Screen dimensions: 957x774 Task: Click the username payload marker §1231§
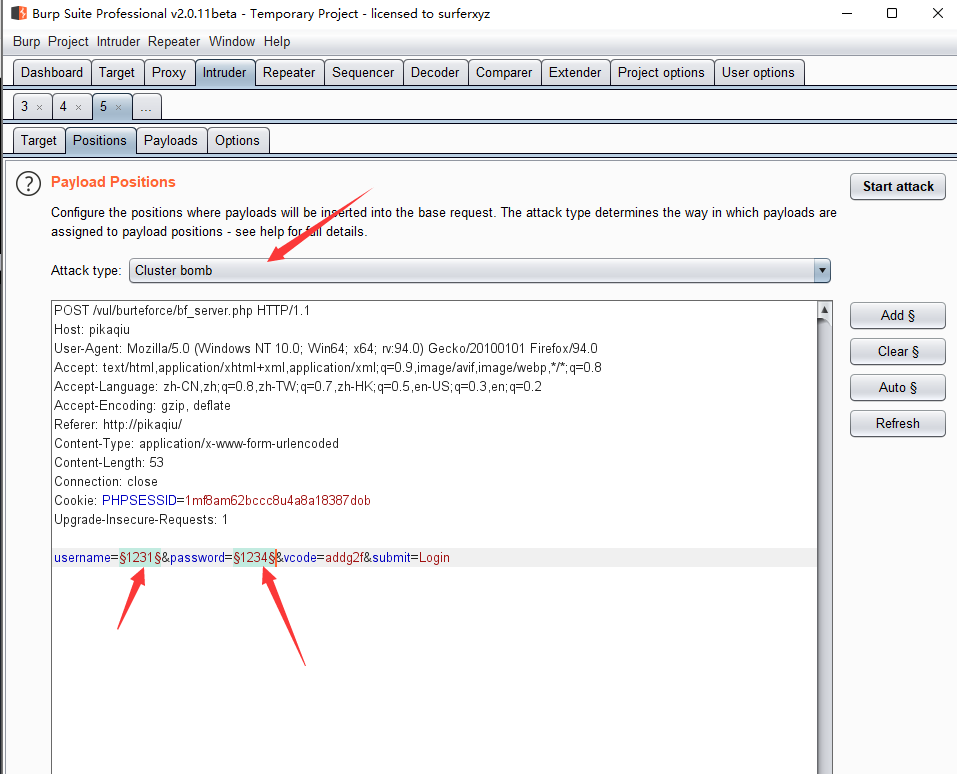[x=140, y=557]
